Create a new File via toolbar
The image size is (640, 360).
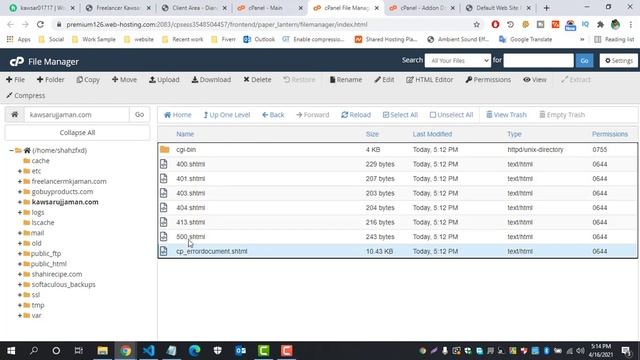[x=16, y=80]
